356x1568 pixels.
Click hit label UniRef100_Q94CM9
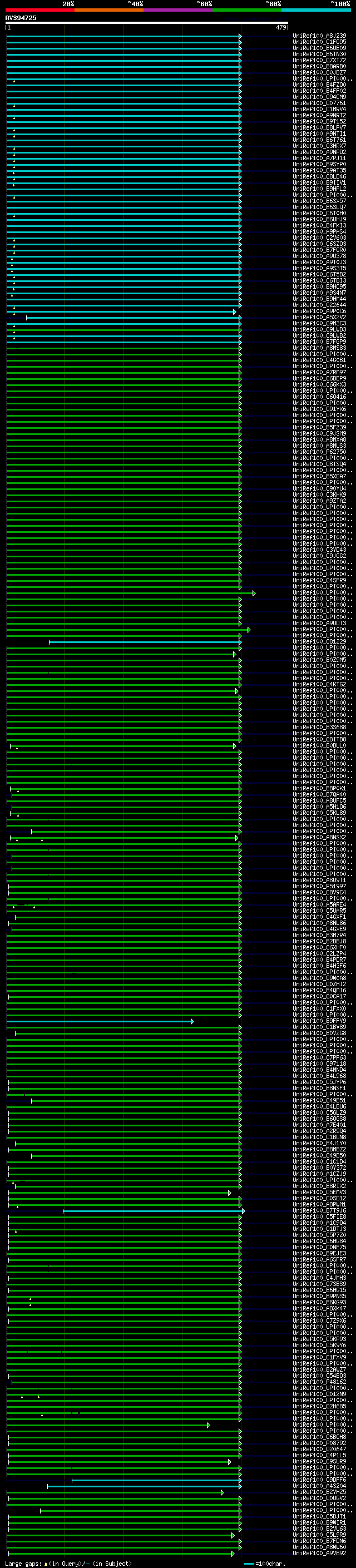(x=319, y=97)
